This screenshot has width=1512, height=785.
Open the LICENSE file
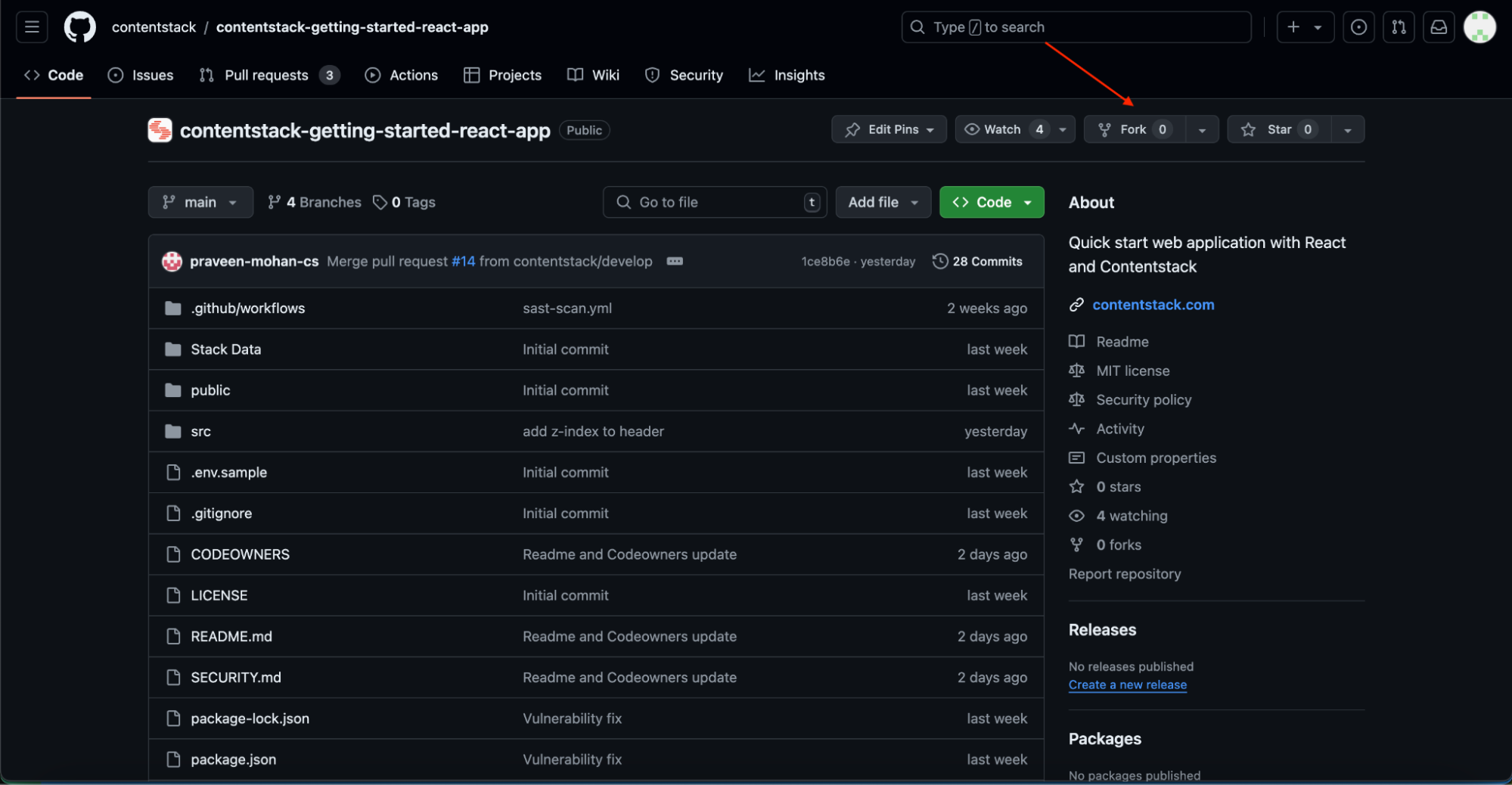(x=219, y=595)
